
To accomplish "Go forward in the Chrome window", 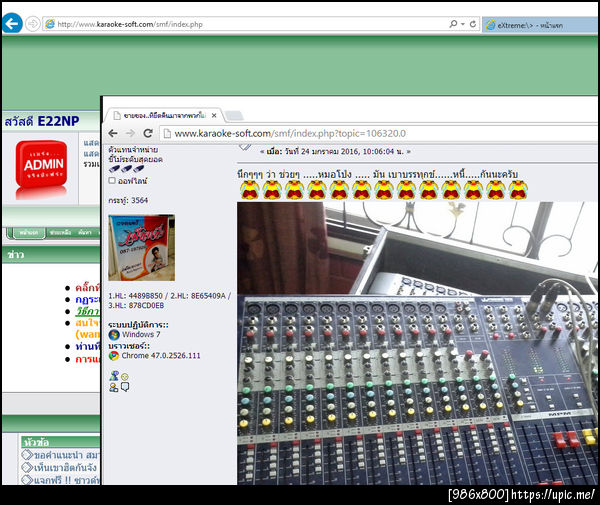I will [130, 133].
